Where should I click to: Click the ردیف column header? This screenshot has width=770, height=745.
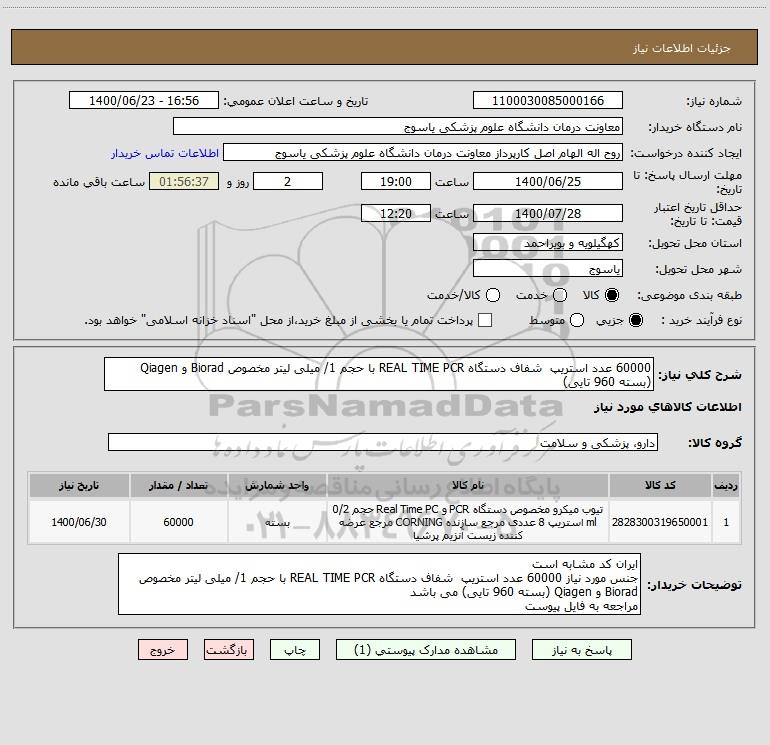(726, 486)
